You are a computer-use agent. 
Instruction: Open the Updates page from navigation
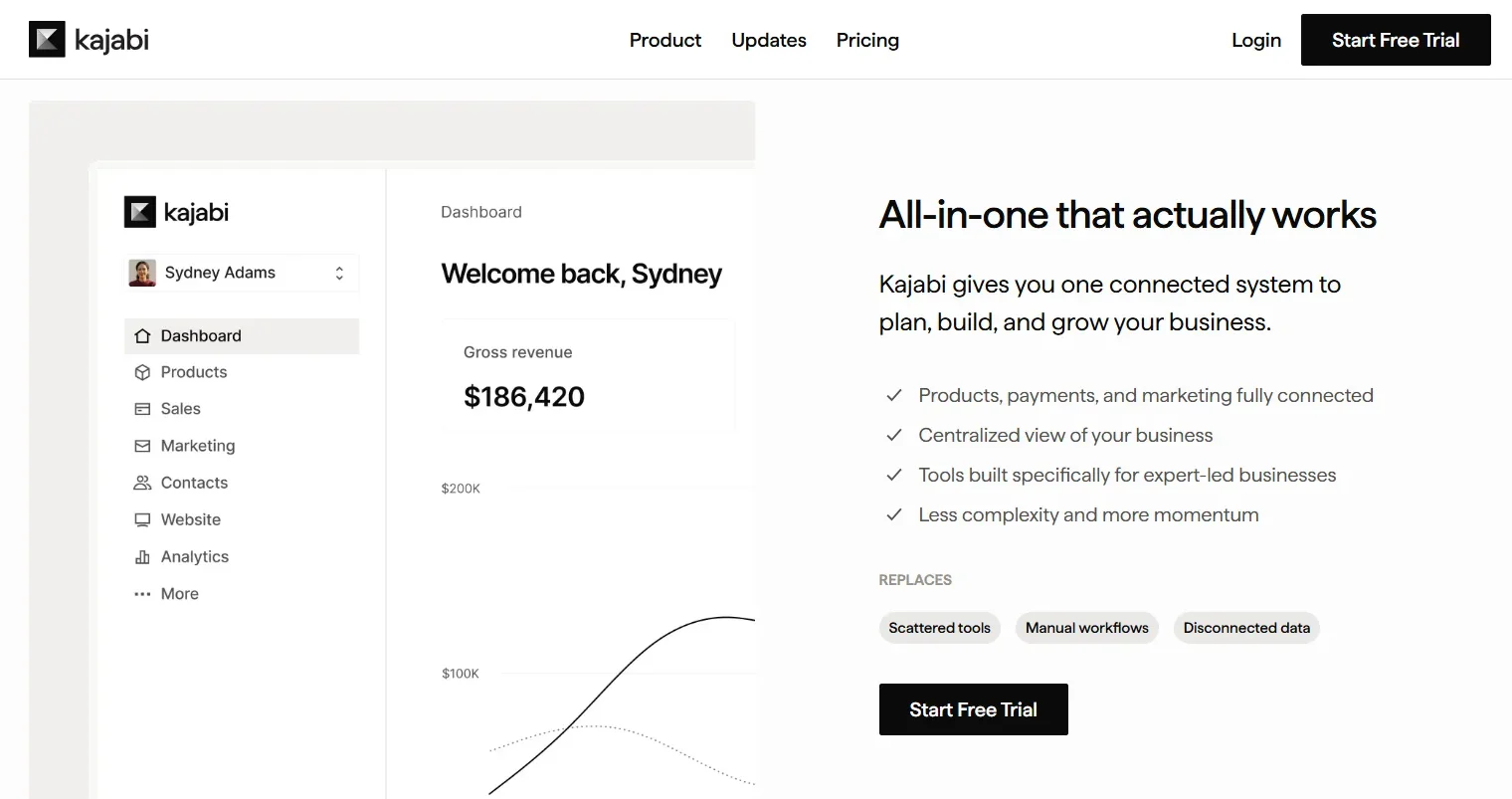click(769, 40)
